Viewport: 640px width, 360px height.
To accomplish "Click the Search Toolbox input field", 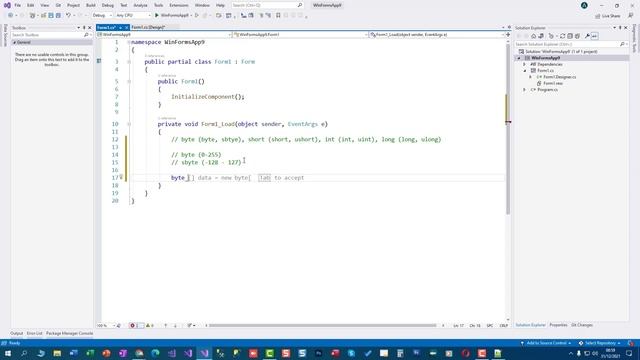I will click(51, 35).
